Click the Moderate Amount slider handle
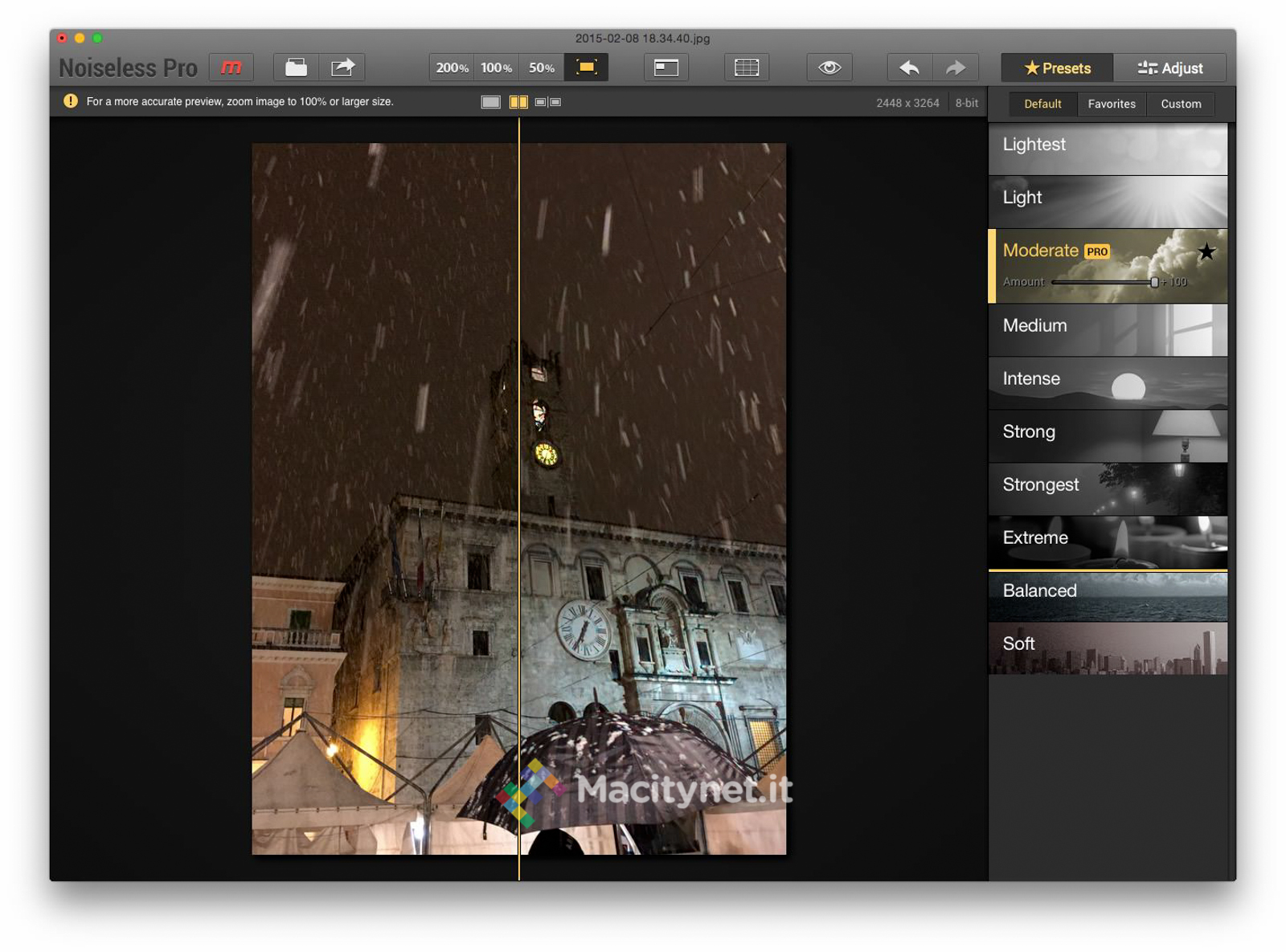Image resolution: width=1286 pixels, height=952 pixels. 1154,282
